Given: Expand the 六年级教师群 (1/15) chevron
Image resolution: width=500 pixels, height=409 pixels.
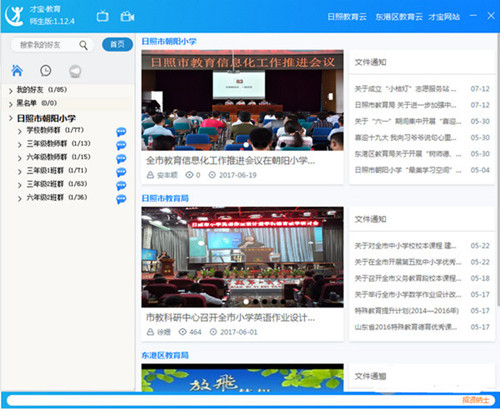Looking at the screenshot, I should tap(20, 158).
